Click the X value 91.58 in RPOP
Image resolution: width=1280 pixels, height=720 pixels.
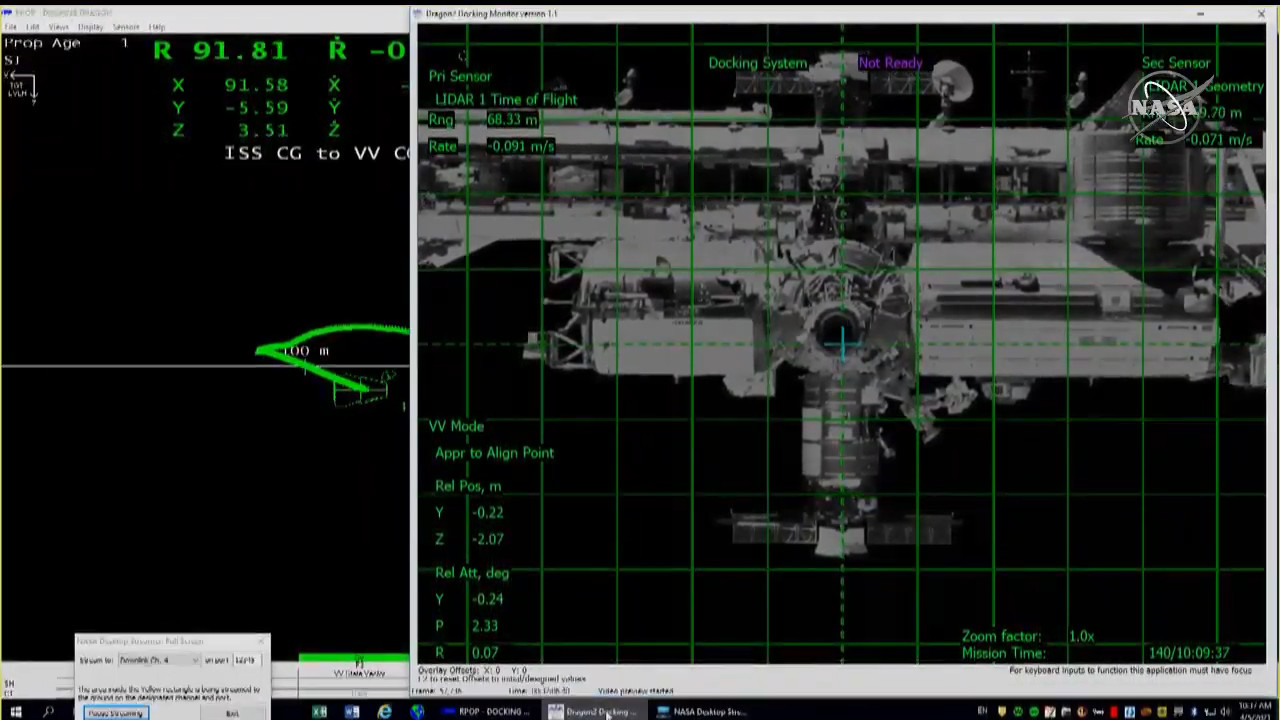pyautogui.click(x=257, y=85)
